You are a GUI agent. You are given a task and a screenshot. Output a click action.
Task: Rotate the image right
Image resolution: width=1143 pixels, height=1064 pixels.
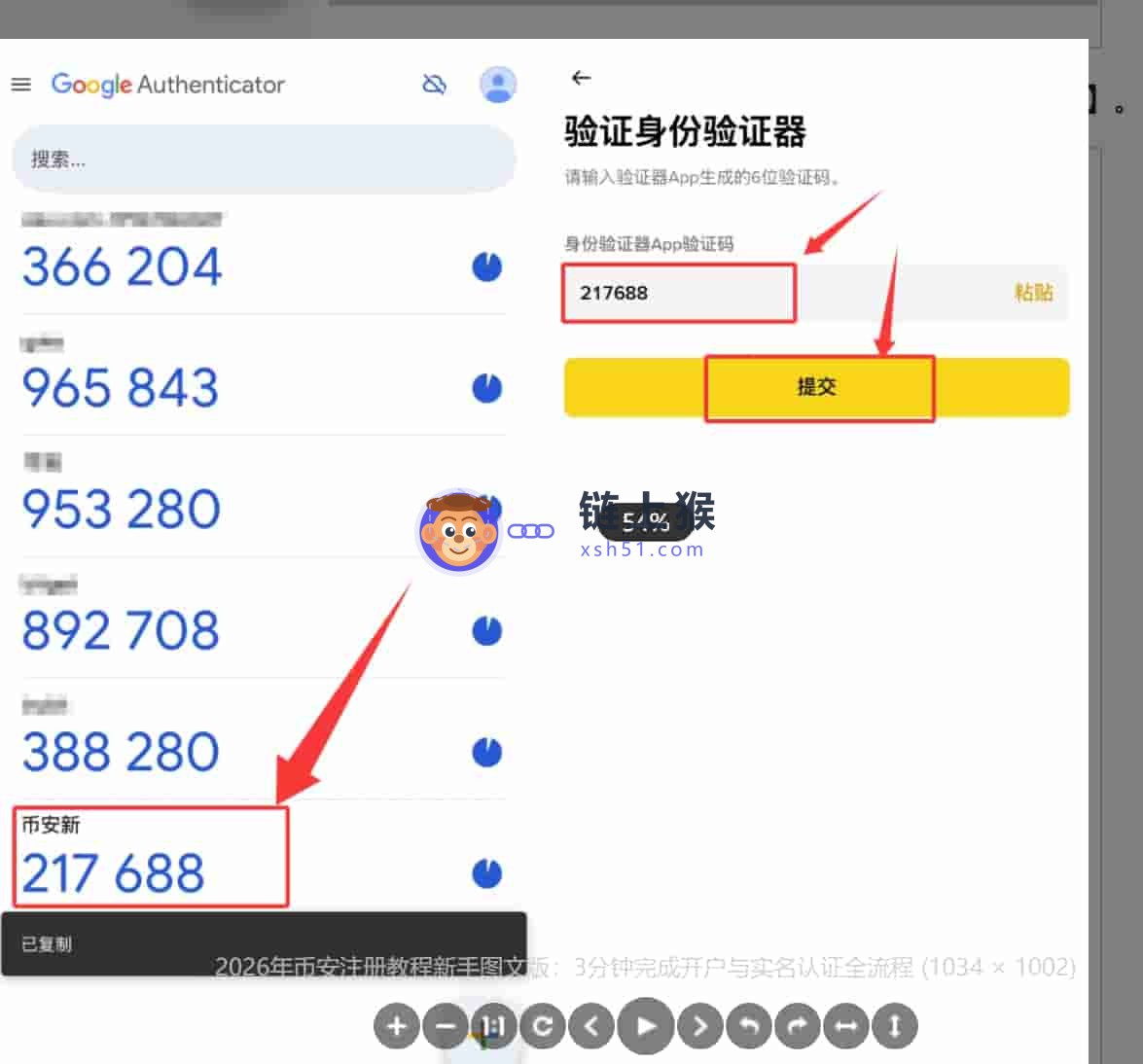pos(798,1026)
